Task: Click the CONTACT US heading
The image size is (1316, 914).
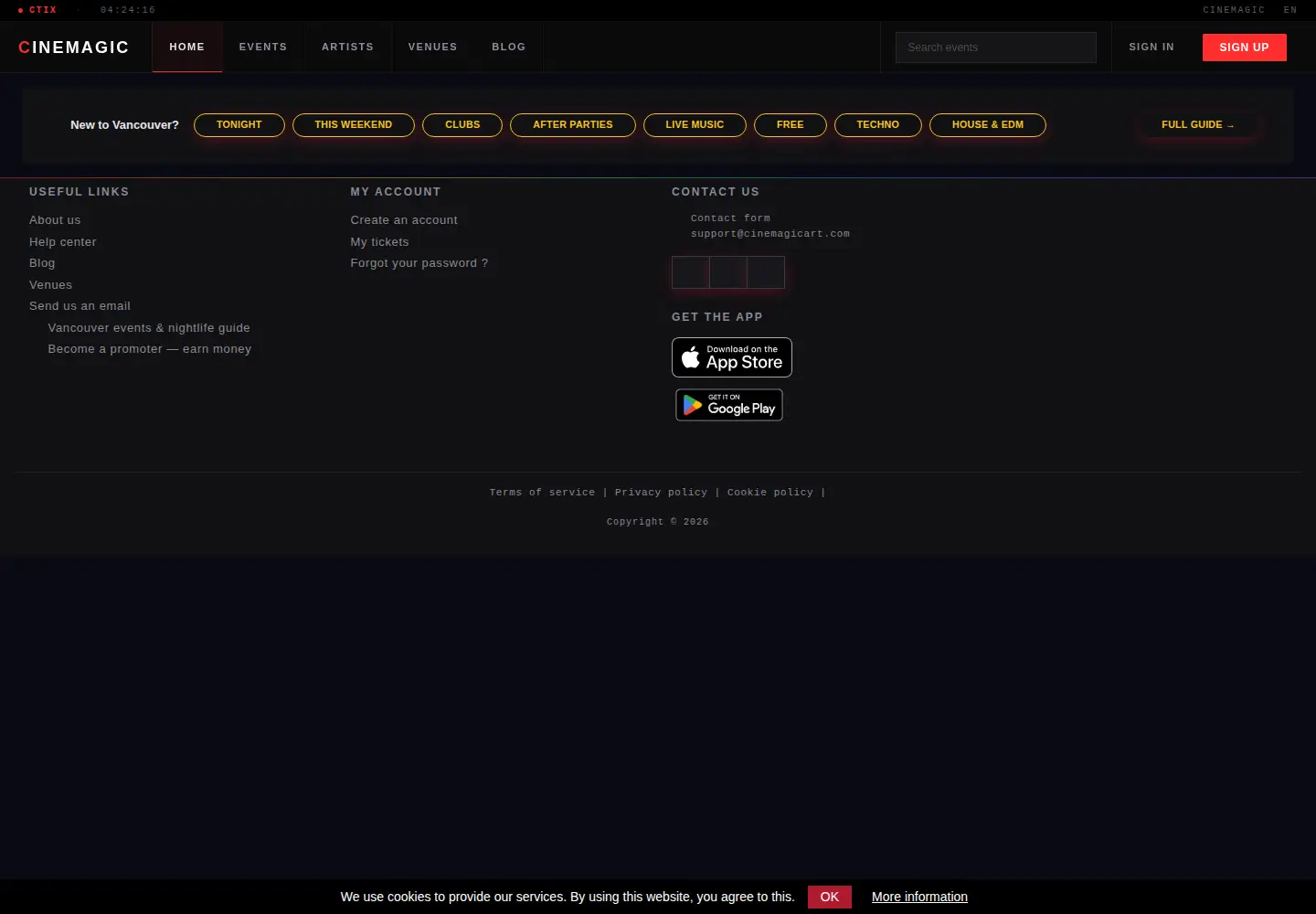Action: pyautogui.click(x=716, y=192)
